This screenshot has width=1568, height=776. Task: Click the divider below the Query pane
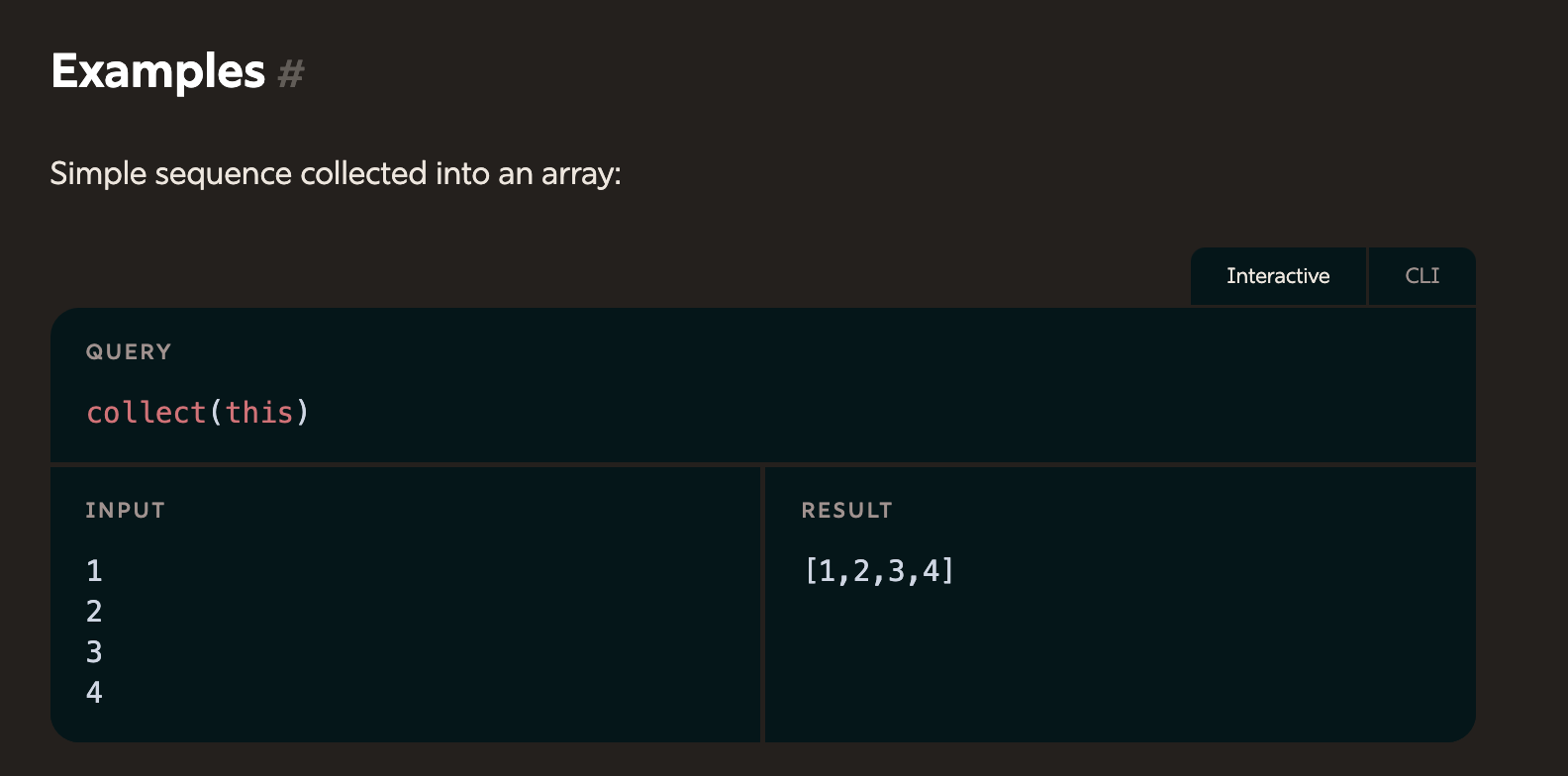763,463
